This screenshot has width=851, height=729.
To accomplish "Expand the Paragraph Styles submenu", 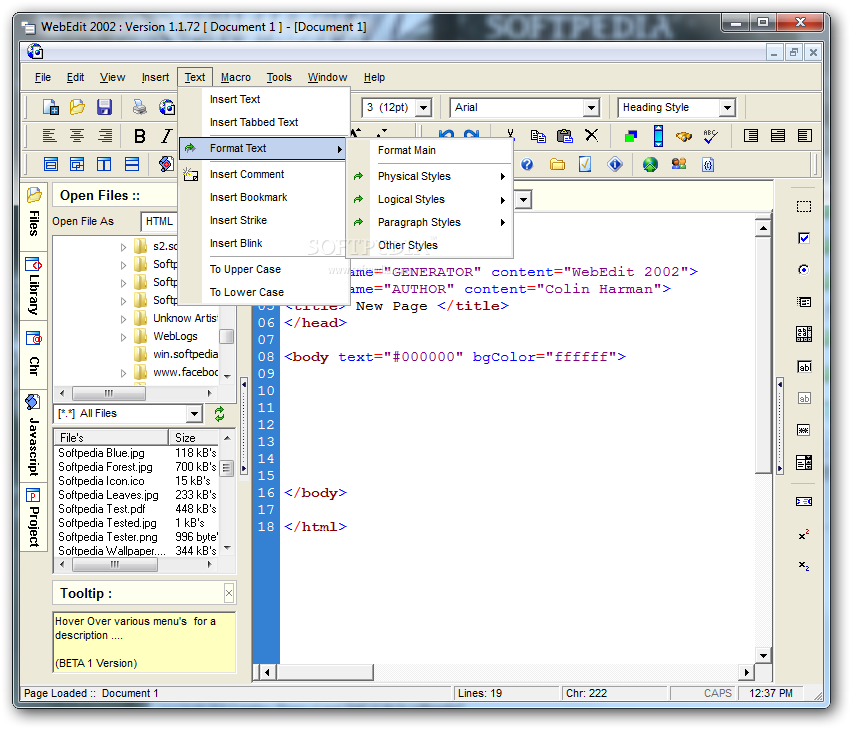I will [431, 223].
